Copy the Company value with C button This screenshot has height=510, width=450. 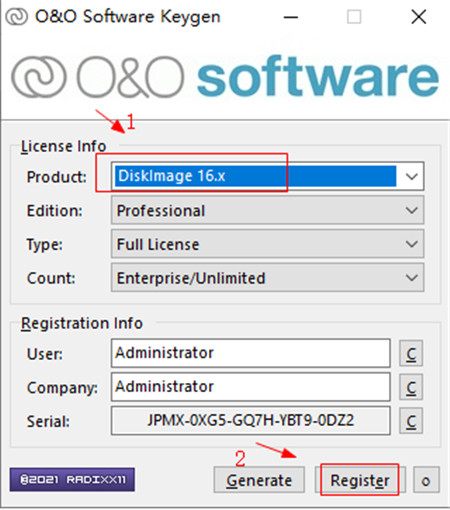coord(411,387)
